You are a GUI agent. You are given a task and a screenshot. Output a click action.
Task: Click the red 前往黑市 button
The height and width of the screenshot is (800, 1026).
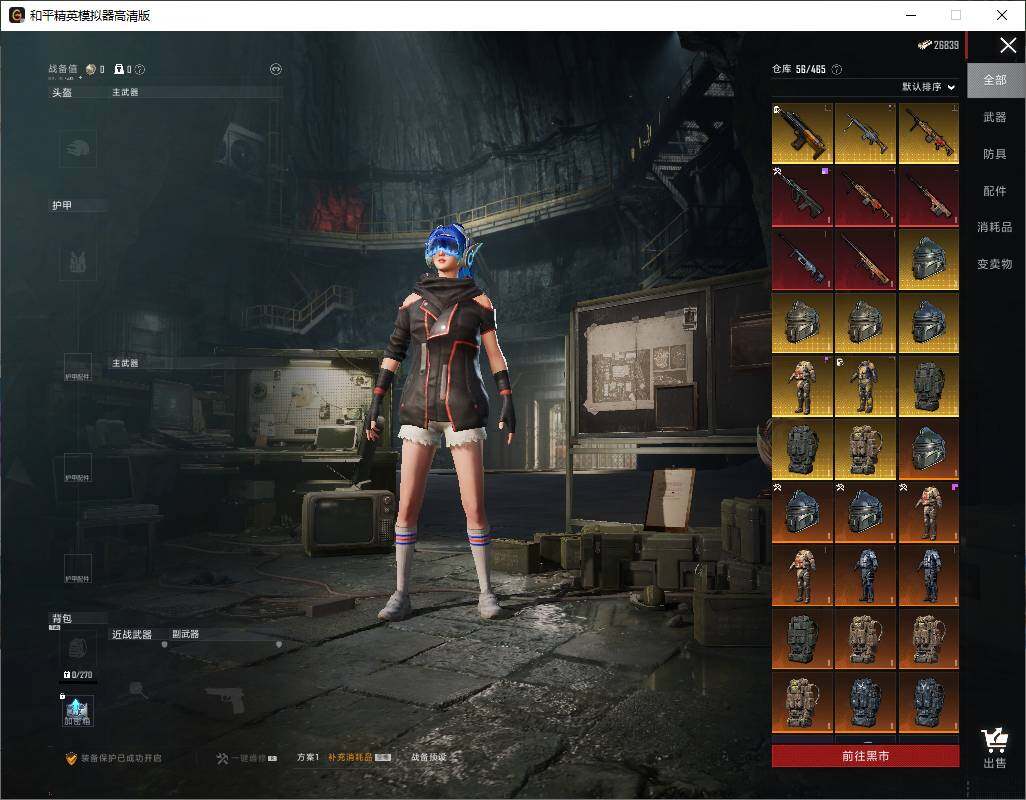[865, 756]
